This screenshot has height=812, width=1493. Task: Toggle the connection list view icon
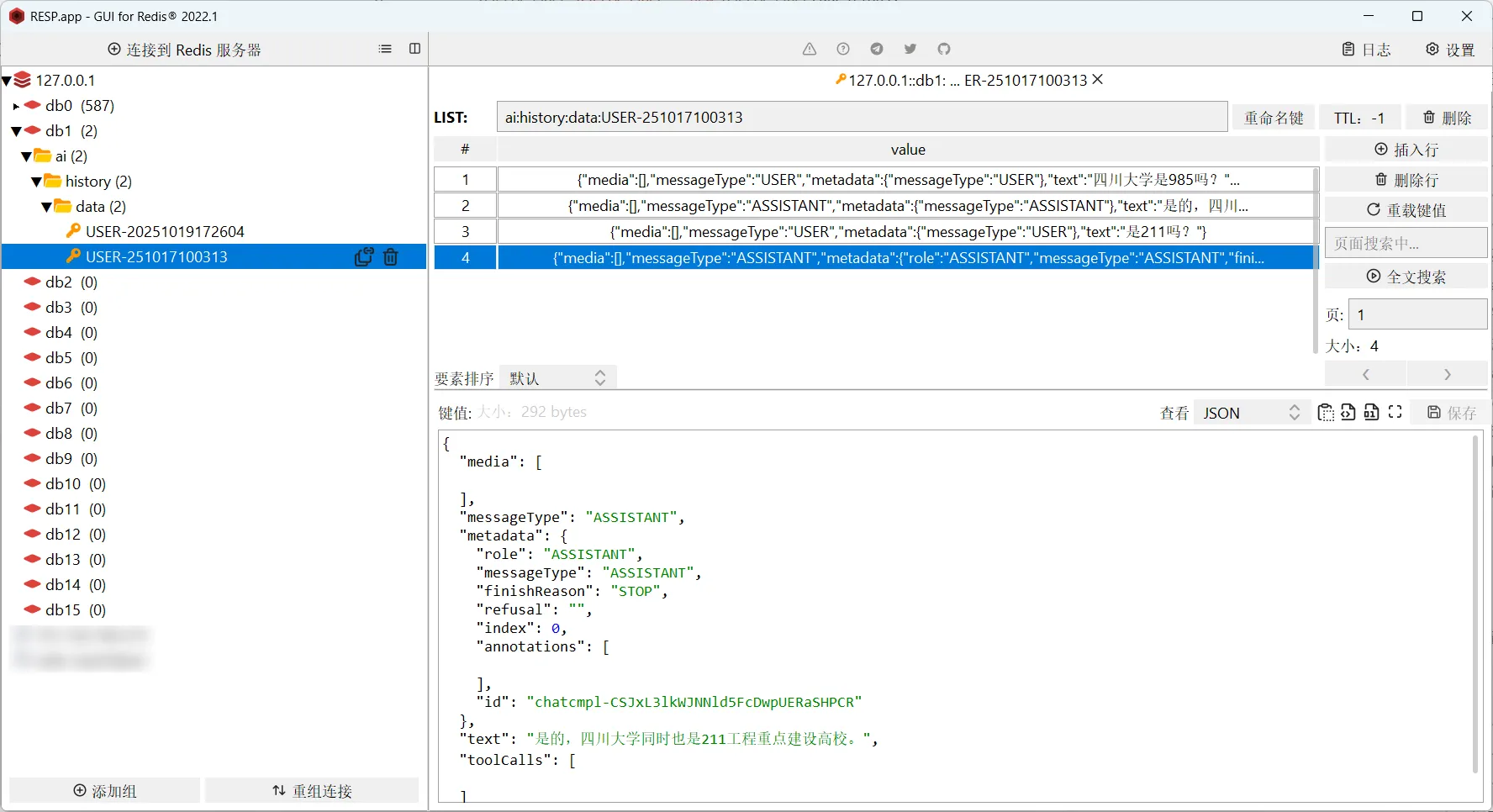point(385,49)
